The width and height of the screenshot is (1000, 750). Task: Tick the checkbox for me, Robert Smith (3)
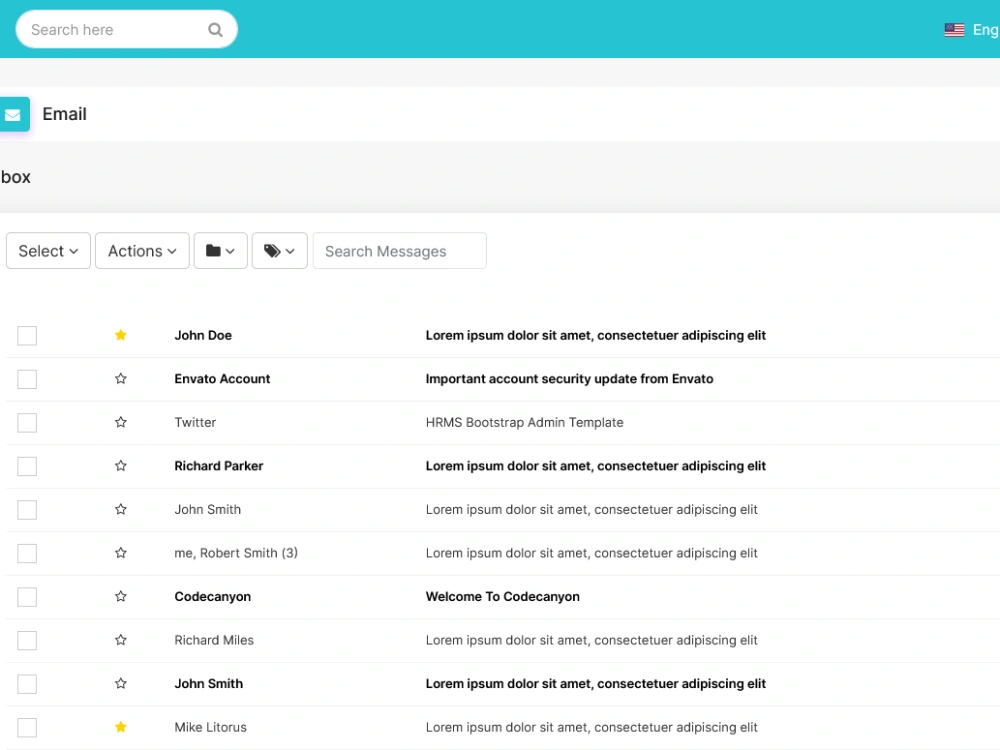pyautogui.click(x=27, y=553)
